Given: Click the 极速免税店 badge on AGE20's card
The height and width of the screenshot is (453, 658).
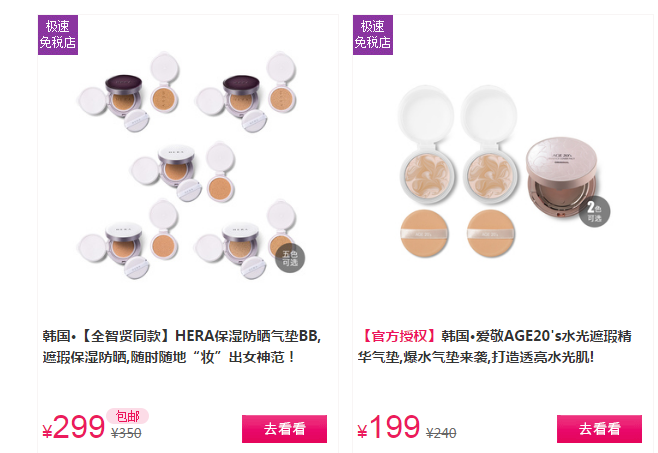Looking at the screenshot, I should point(373,35).
